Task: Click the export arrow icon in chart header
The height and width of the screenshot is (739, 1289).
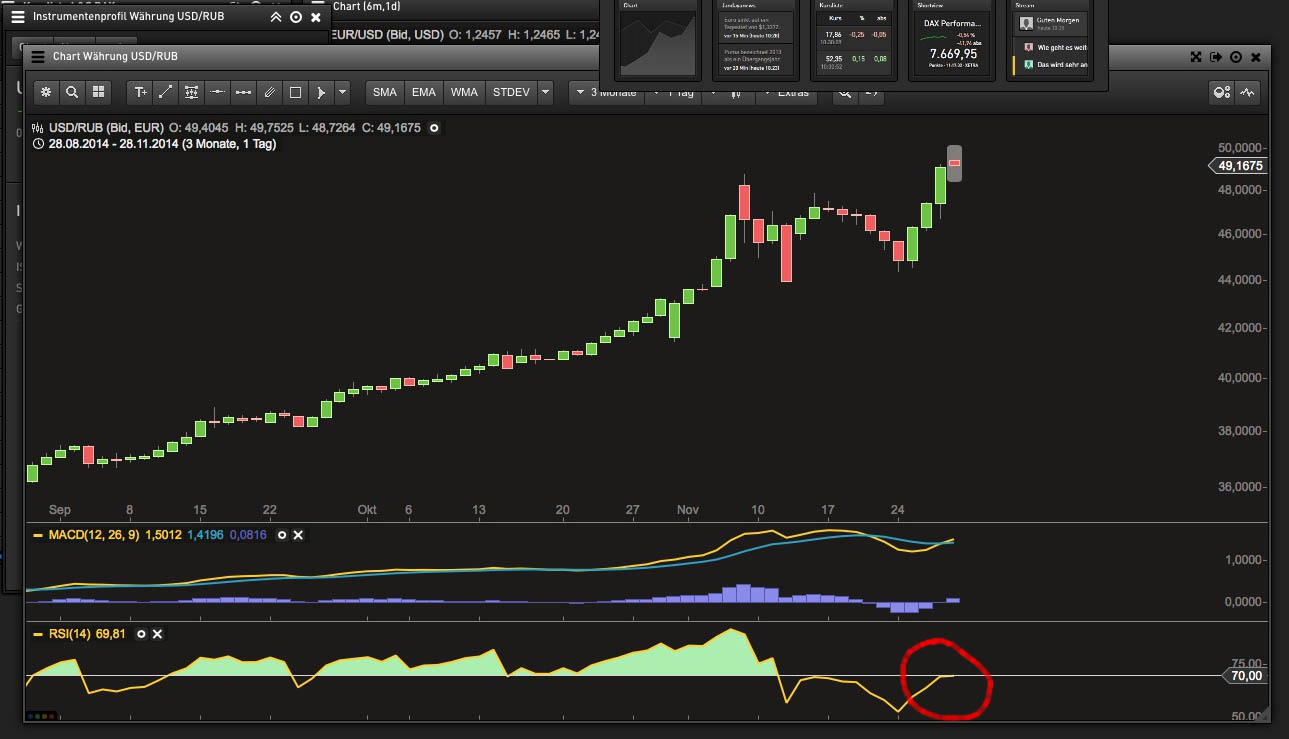Action: pyautogui.click(x=1216, y=57)
